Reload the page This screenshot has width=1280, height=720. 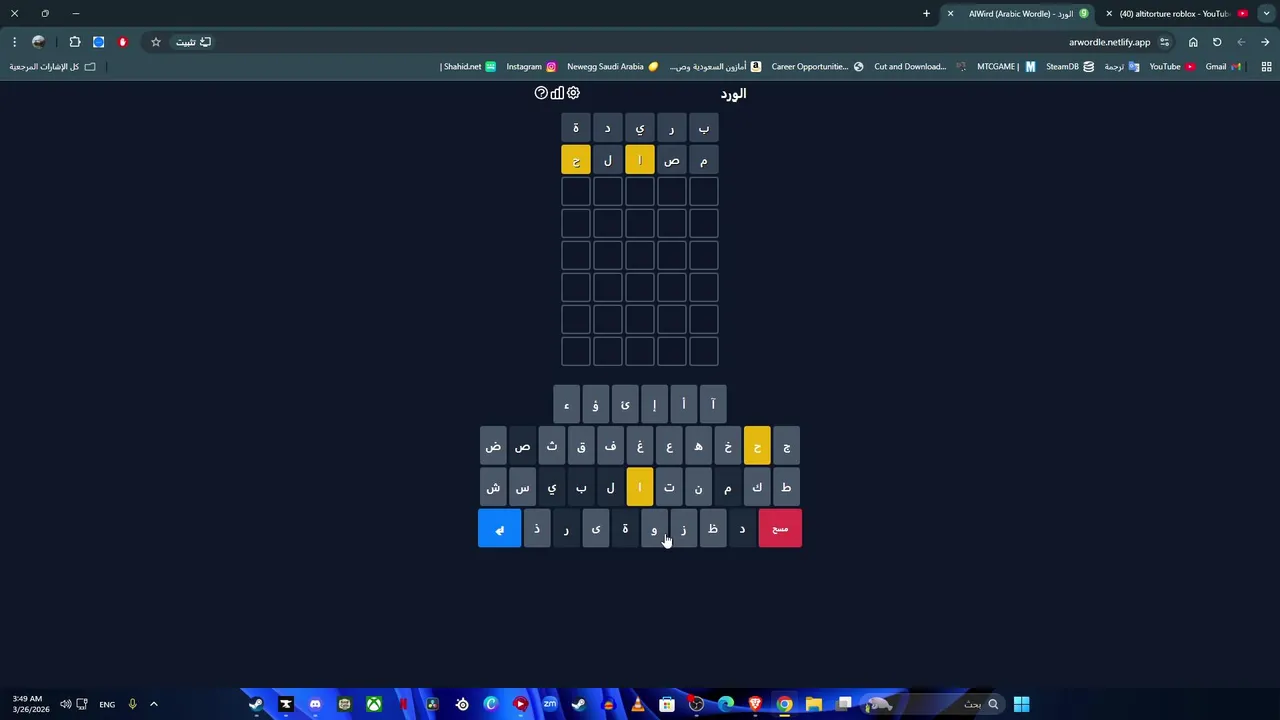[1217, 42]
